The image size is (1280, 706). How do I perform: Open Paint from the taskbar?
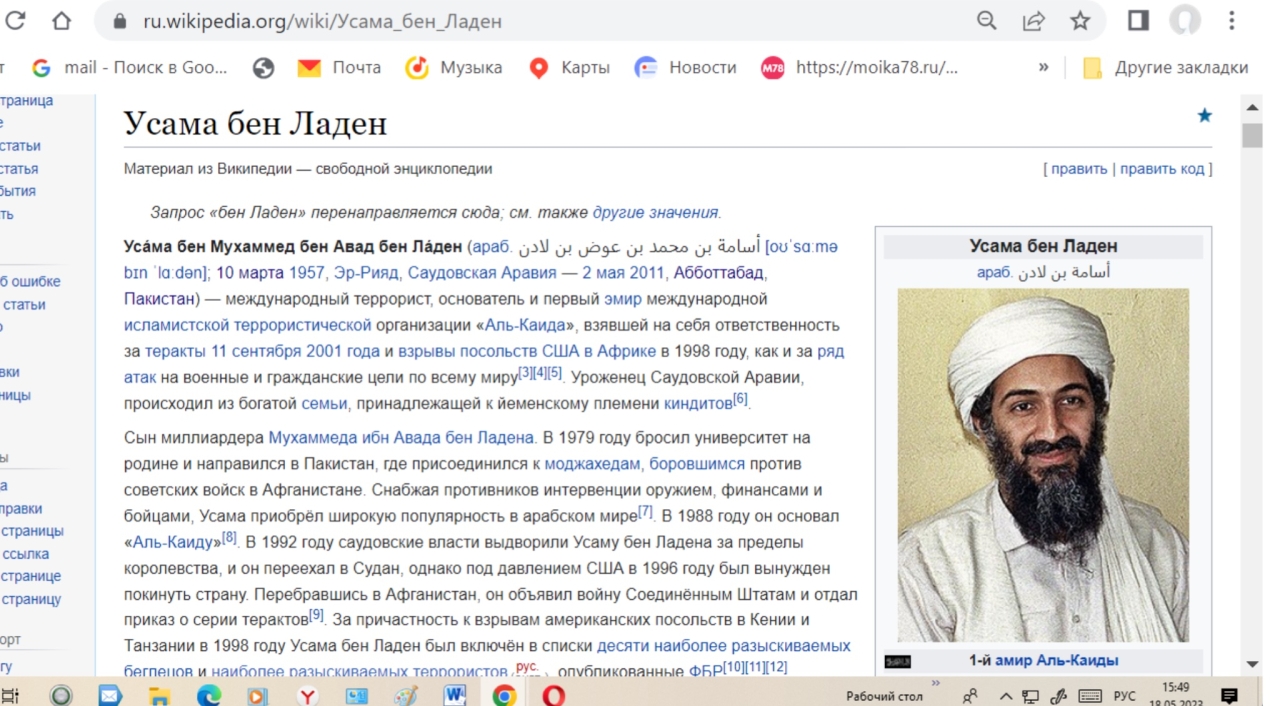[x=405, y=695]
